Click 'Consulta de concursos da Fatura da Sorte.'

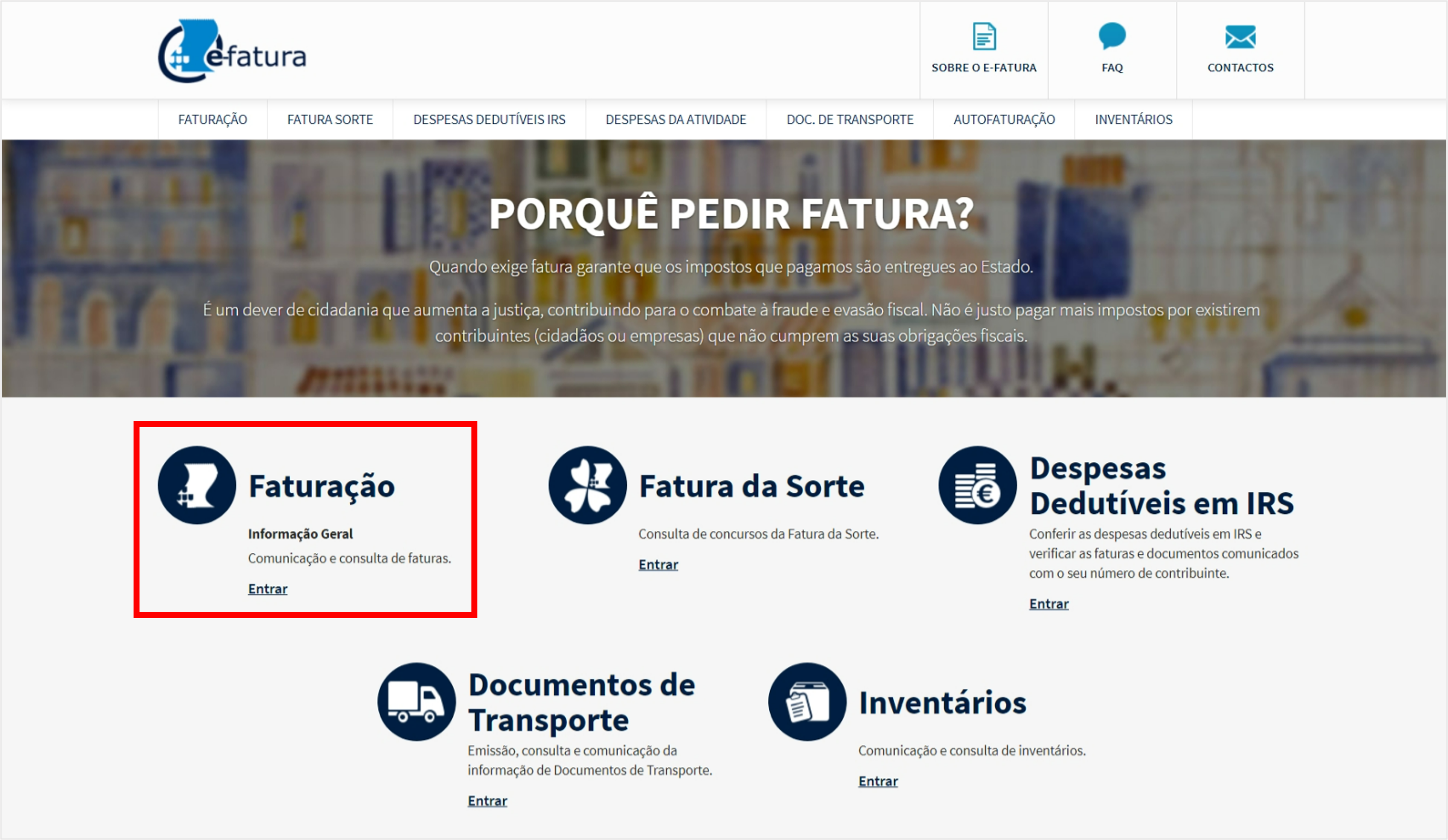(x=759, y=534)
